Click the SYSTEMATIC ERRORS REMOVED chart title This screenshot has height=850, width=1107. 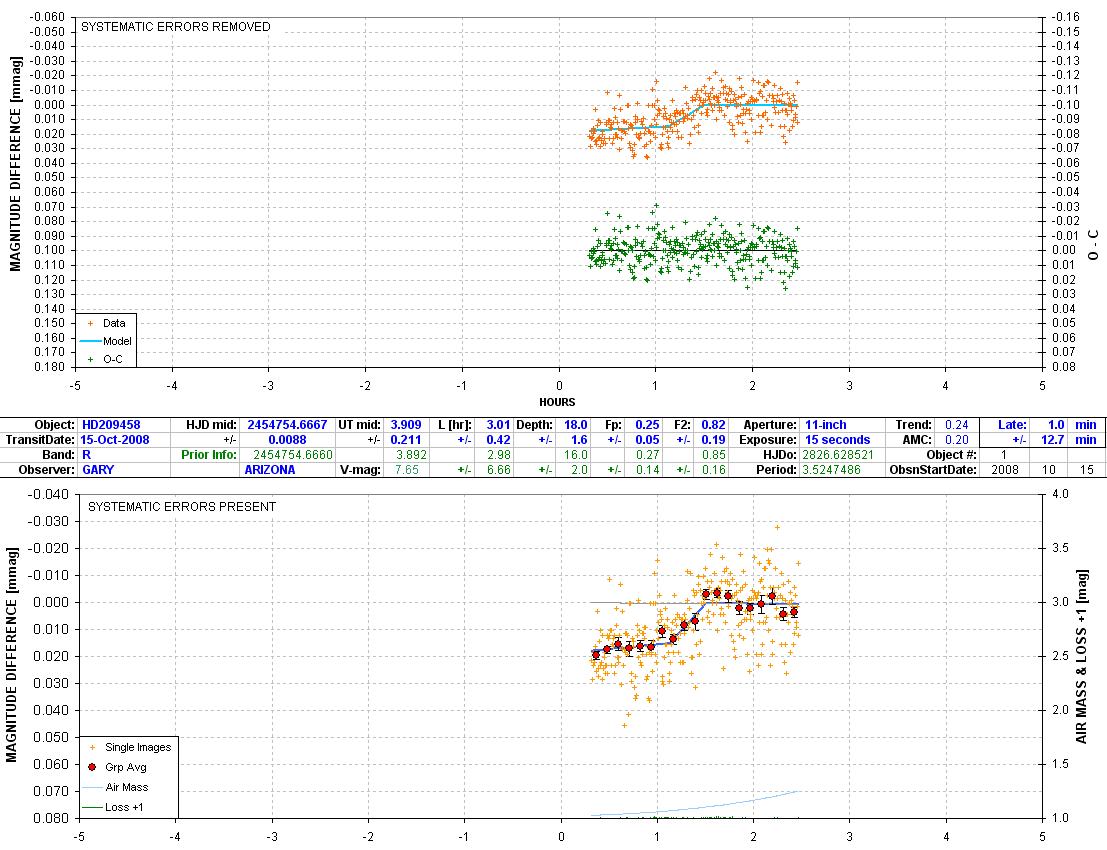click(x=175, y=27)
